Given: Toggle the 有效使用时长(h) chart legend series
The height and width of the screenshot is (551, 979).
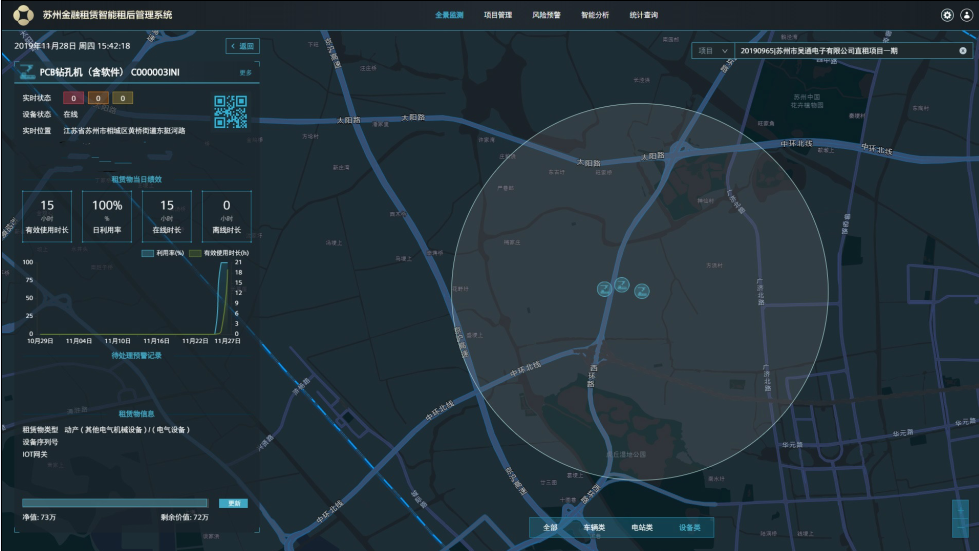Looking at the screenshot, I should pos(219,254).
